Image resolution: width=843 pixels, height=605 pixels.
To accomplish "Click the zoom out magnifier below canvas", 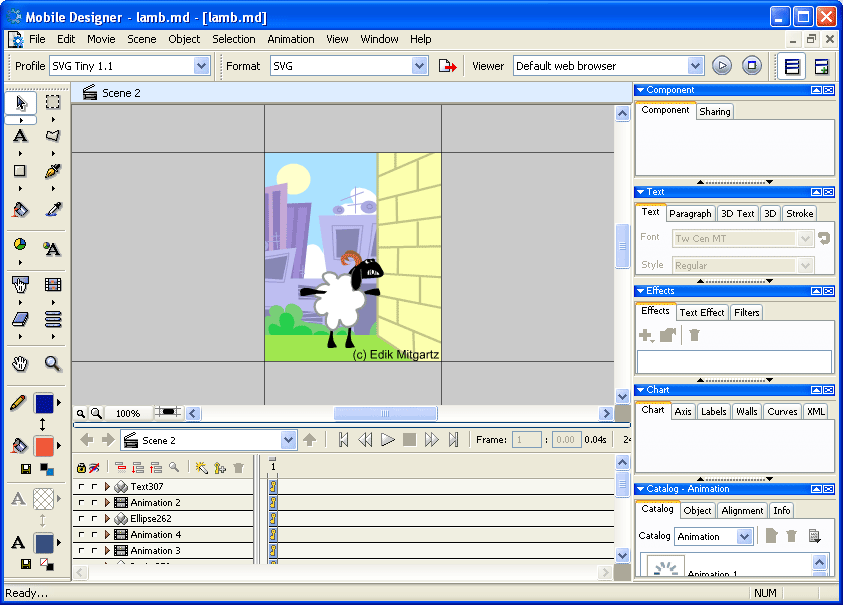I will click(81, 413).
